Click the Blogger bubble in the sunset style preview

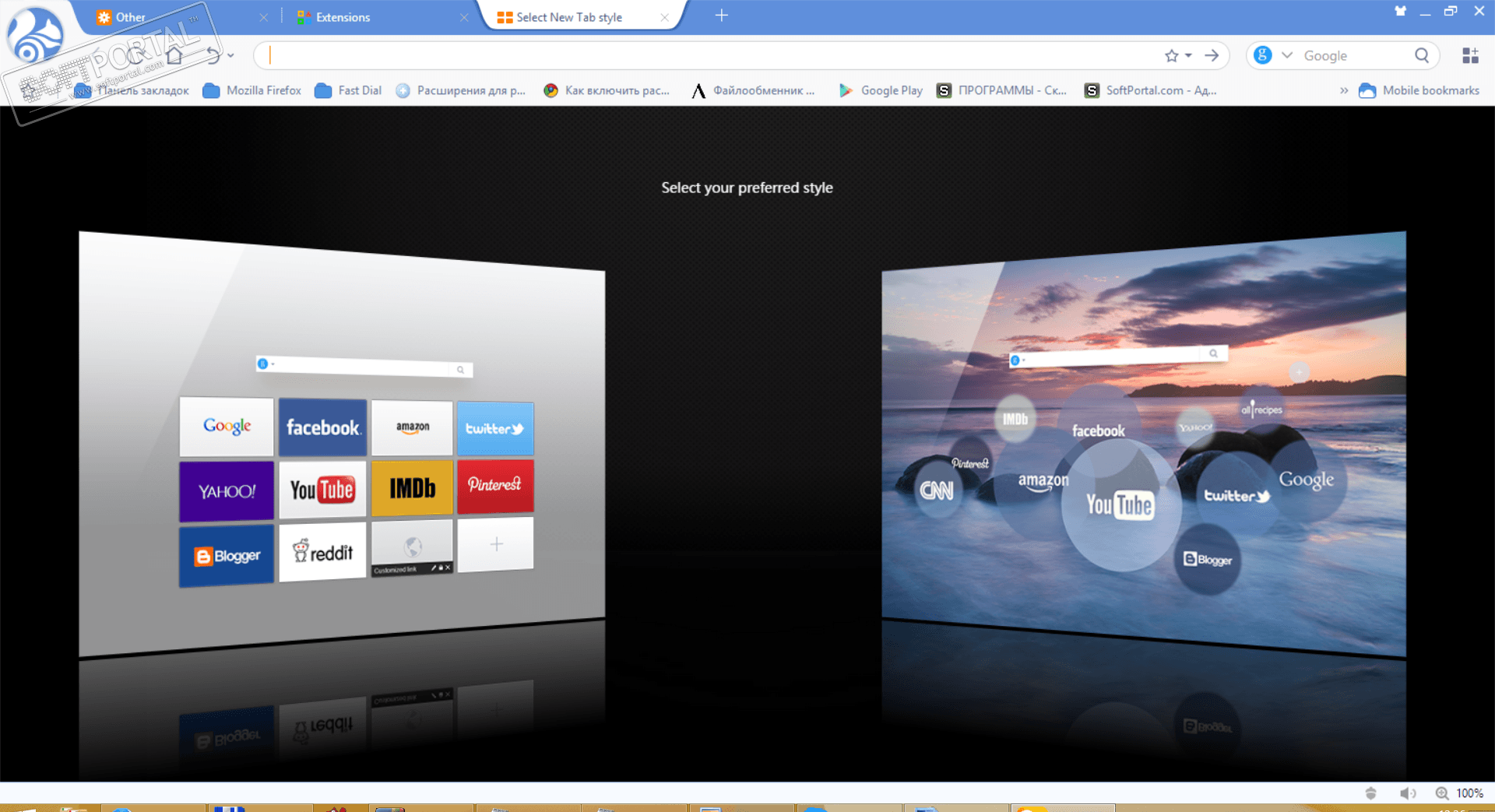point(1208,559)
